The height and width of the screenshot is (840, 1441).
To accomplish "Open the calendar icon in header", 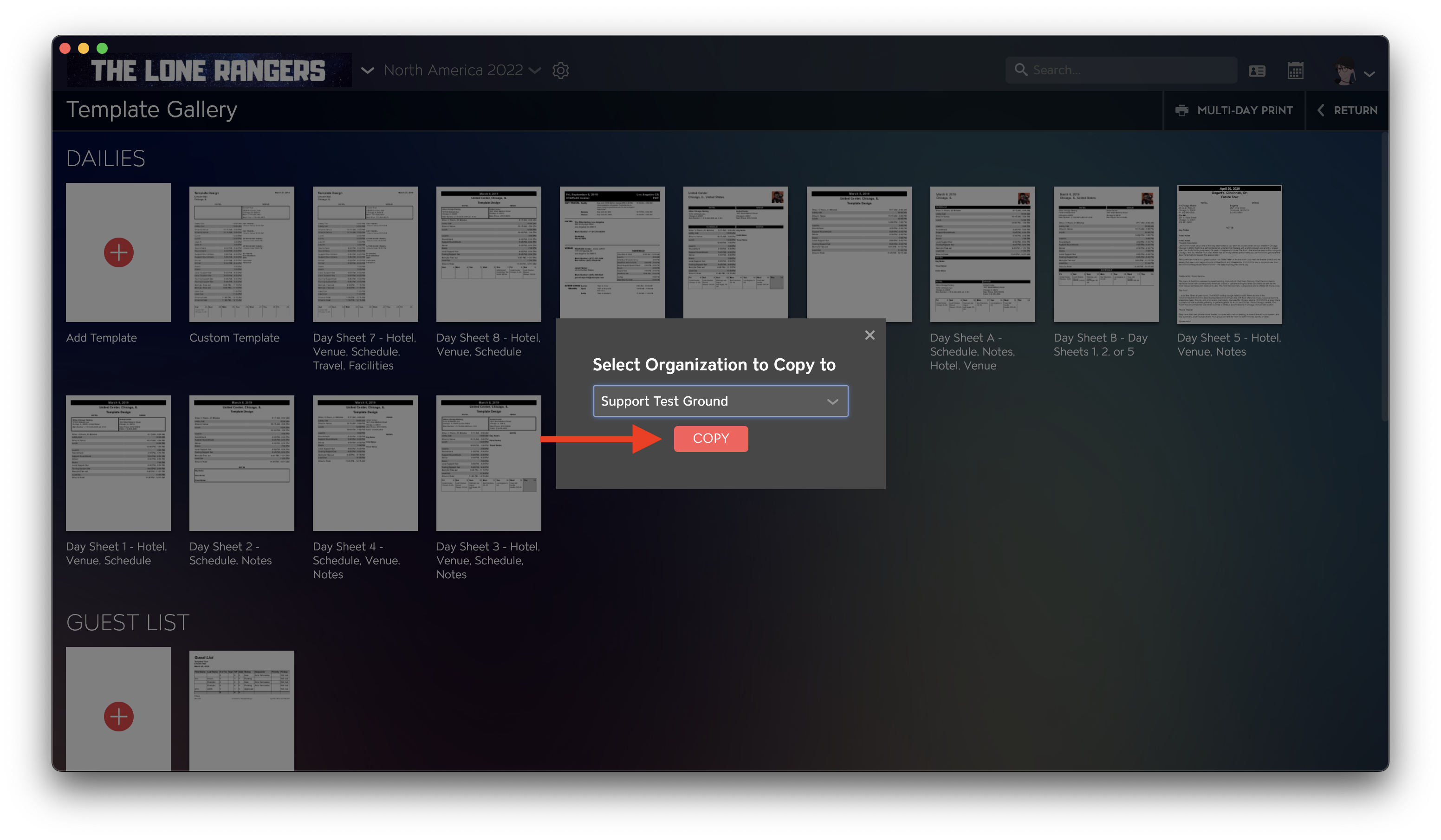I will [1295, 71].
